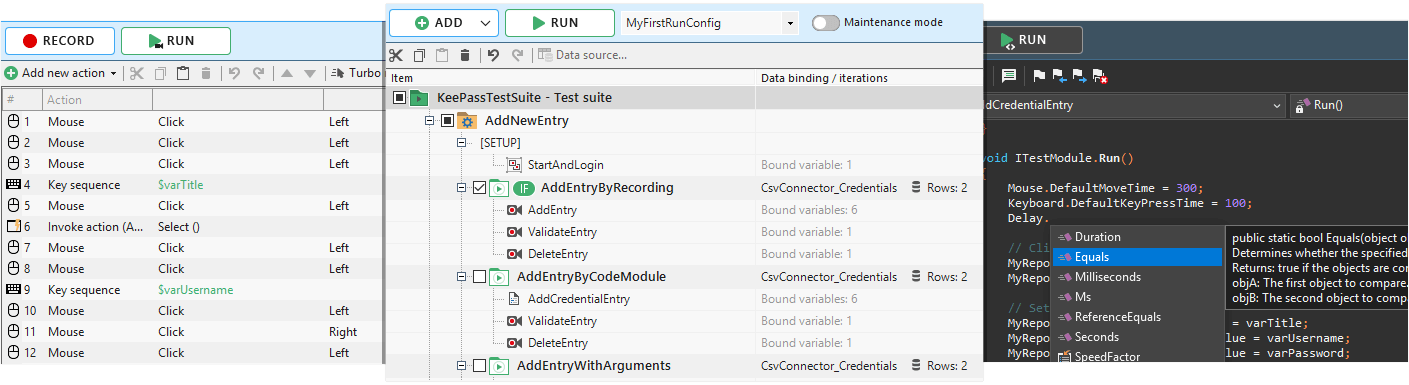Choose Equals from autocomplete list
The width and height of the screenshot is (1409, 385).
[x=1137, y=257]
